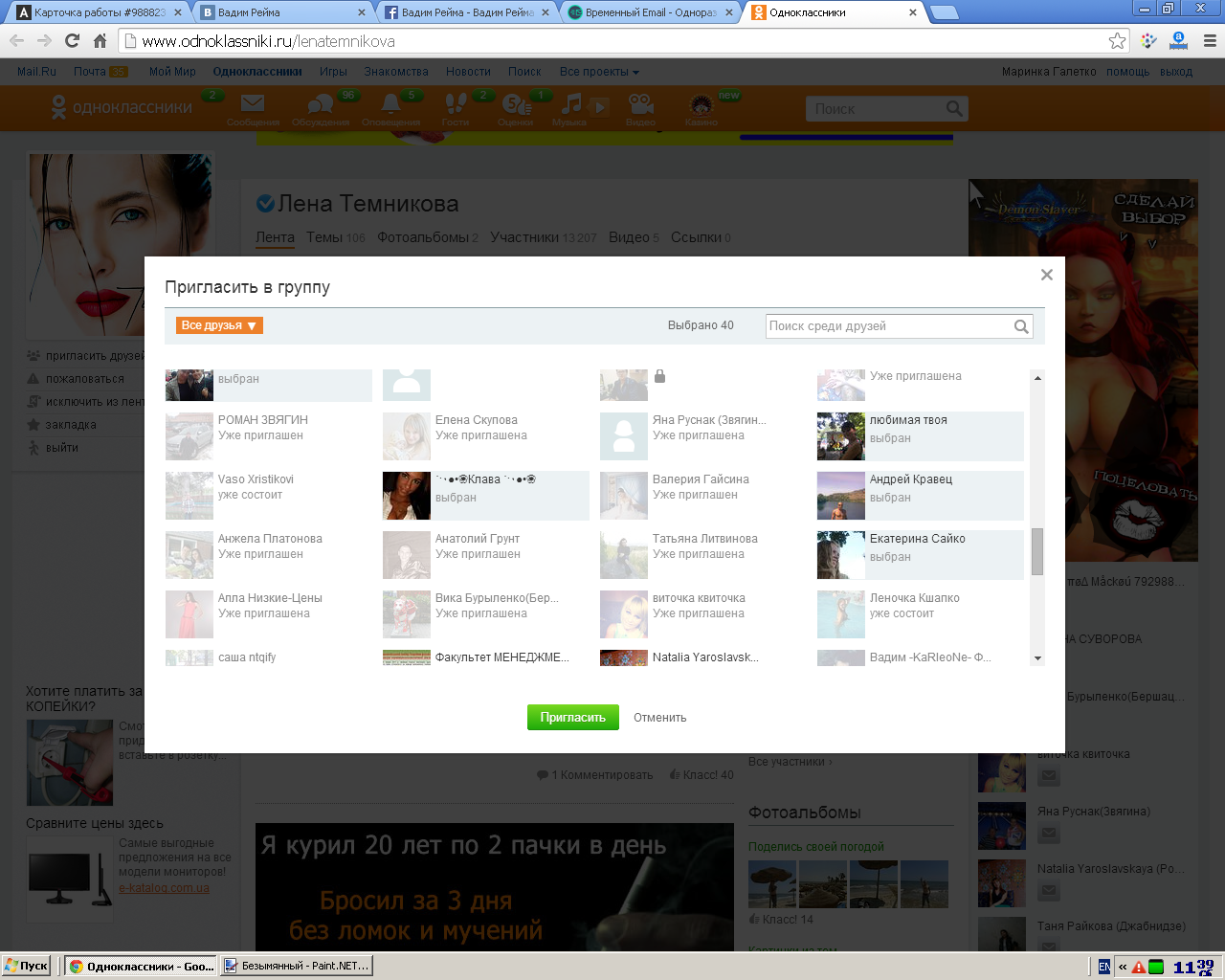
Task: Click the envelope icon under Яна Руснак(Звягина) in sidebar
Action: (1050, 834)
